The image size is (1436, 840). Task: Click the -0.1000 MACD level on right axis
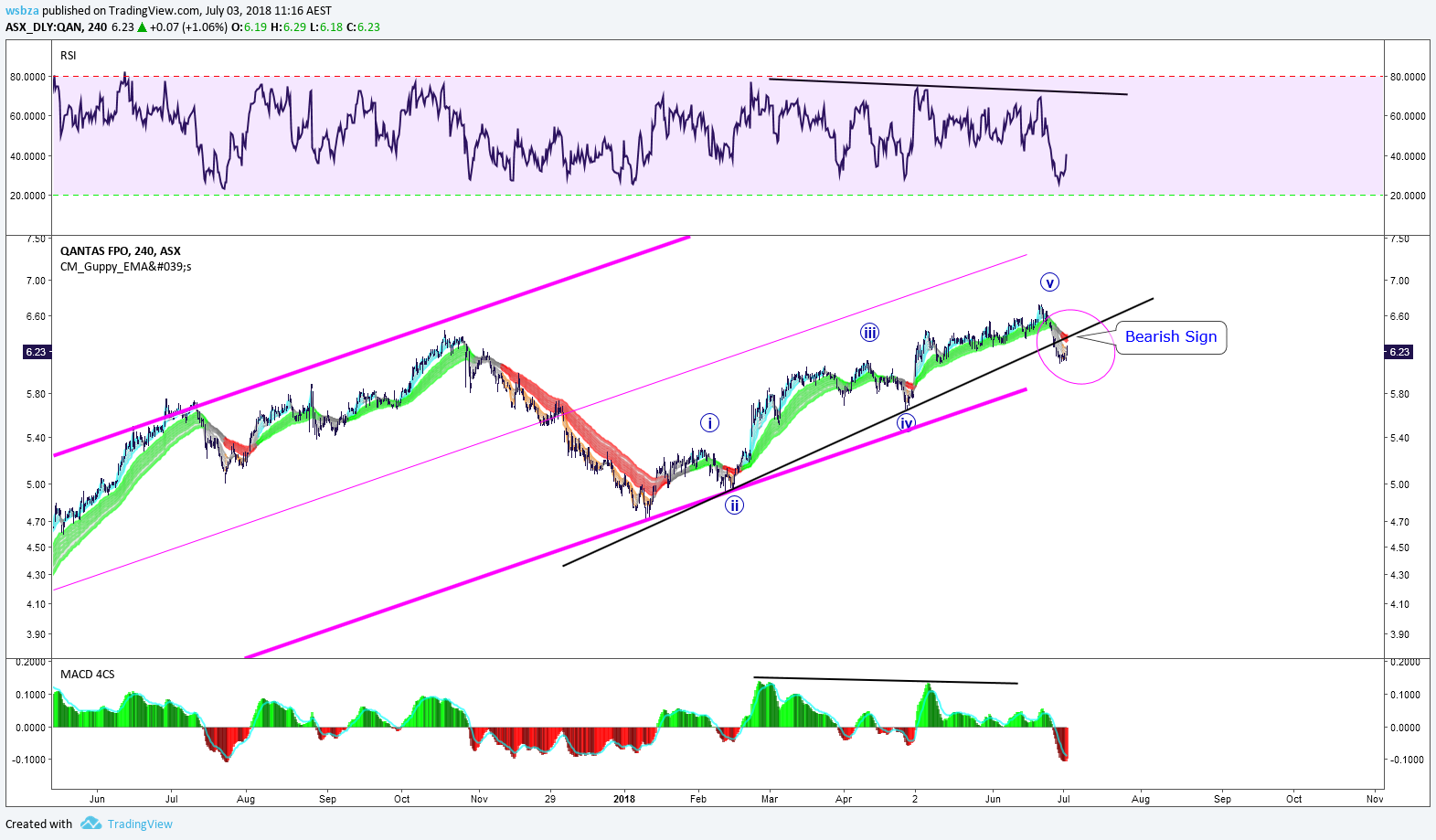[1406, 760]
